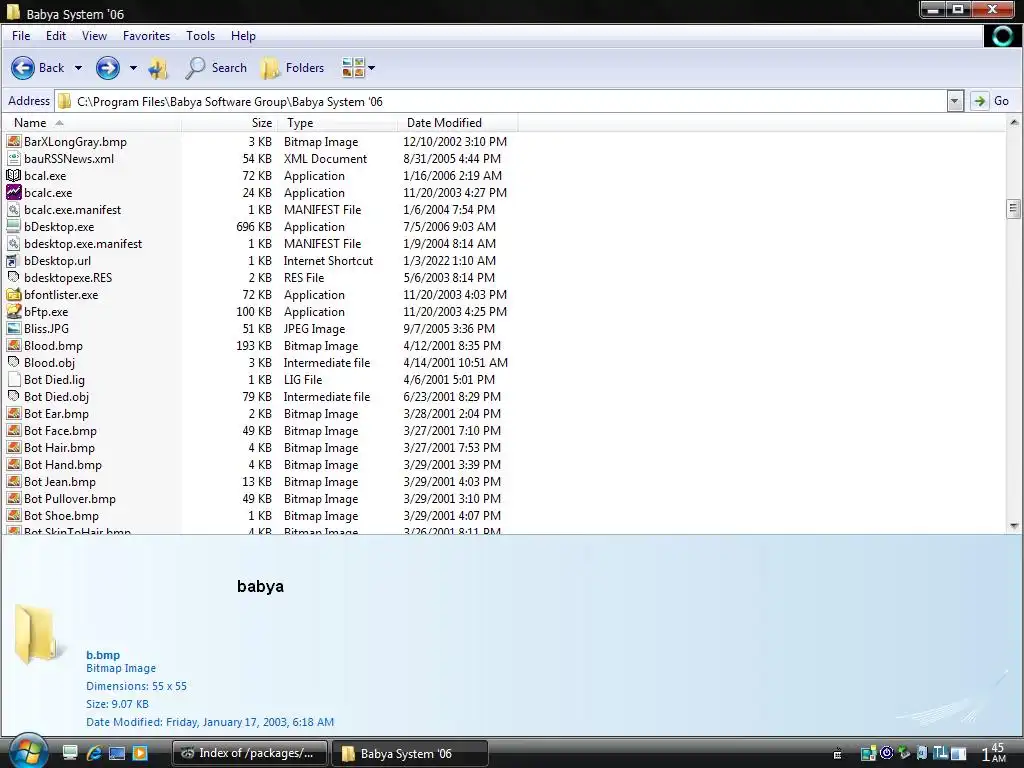Sort by the Name column header

point(91,123)
